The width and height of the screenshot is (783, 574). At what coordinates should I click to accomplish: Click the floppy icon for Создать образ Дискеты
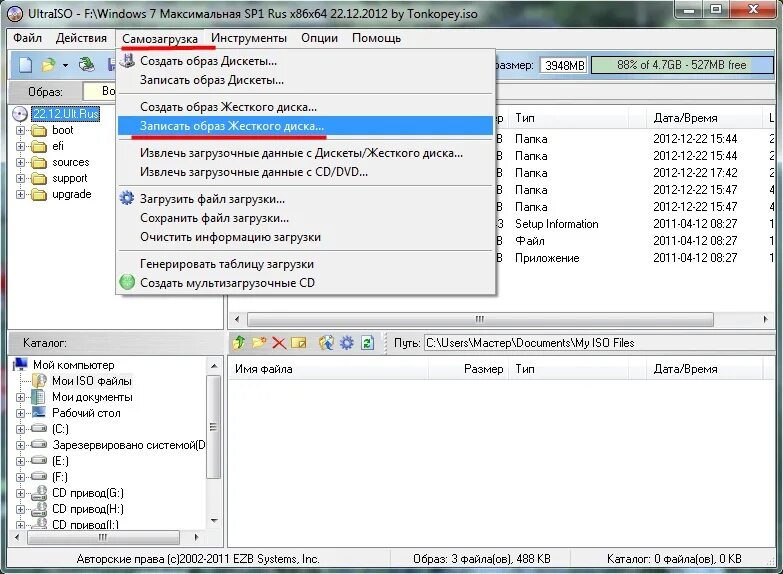tap(127, 61)
